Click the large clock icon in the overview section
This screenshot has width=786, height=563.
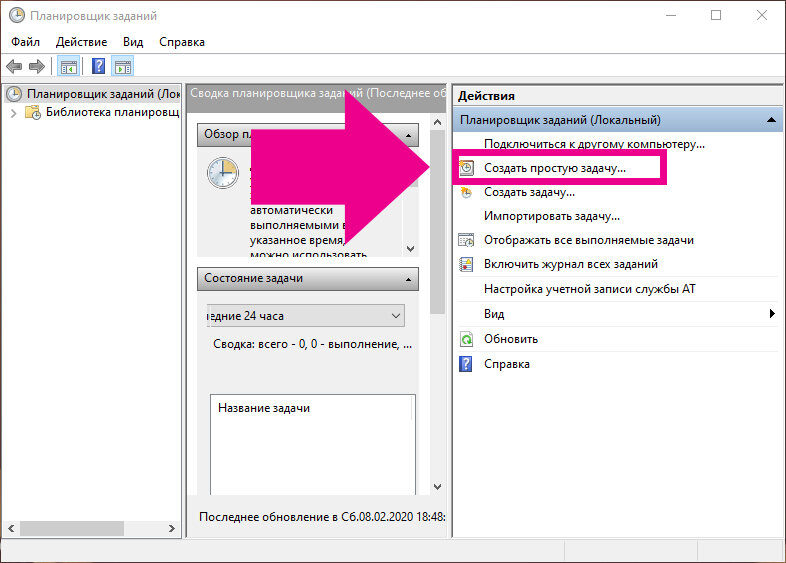(223, 173)
